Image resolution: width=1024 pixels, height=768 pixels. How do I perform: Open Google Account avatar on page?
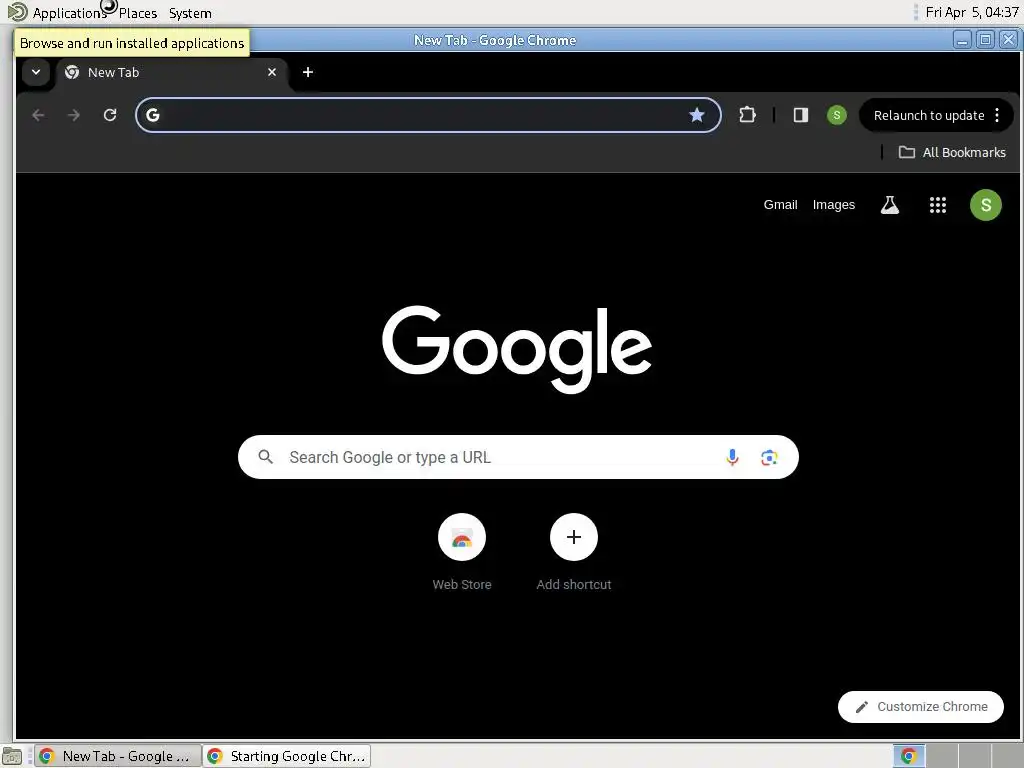pyautogui.click(x=985, y=205)
